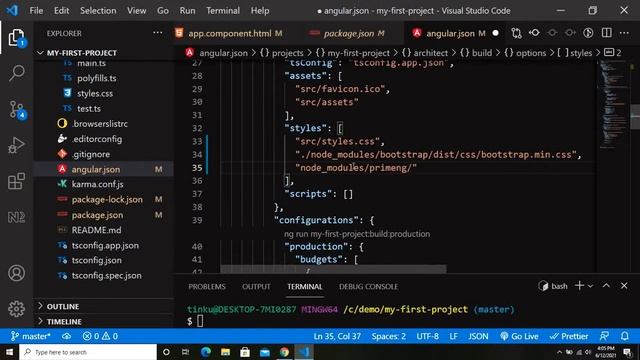Screen dimensions: 640x360
Task: Switch to app.component.html editor tab
Action: pyautogui.click(x=229, y=33)
